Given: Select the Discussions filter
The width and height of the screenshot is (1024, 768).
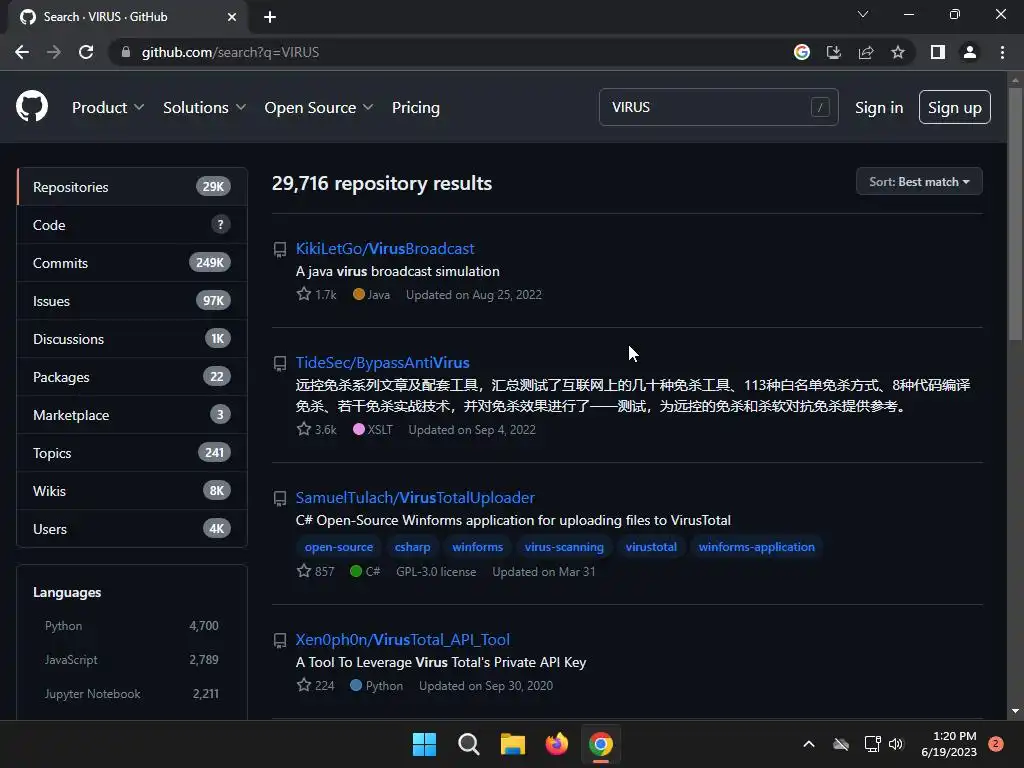Looking at the screenshot, I should click(x=132, y=338).
